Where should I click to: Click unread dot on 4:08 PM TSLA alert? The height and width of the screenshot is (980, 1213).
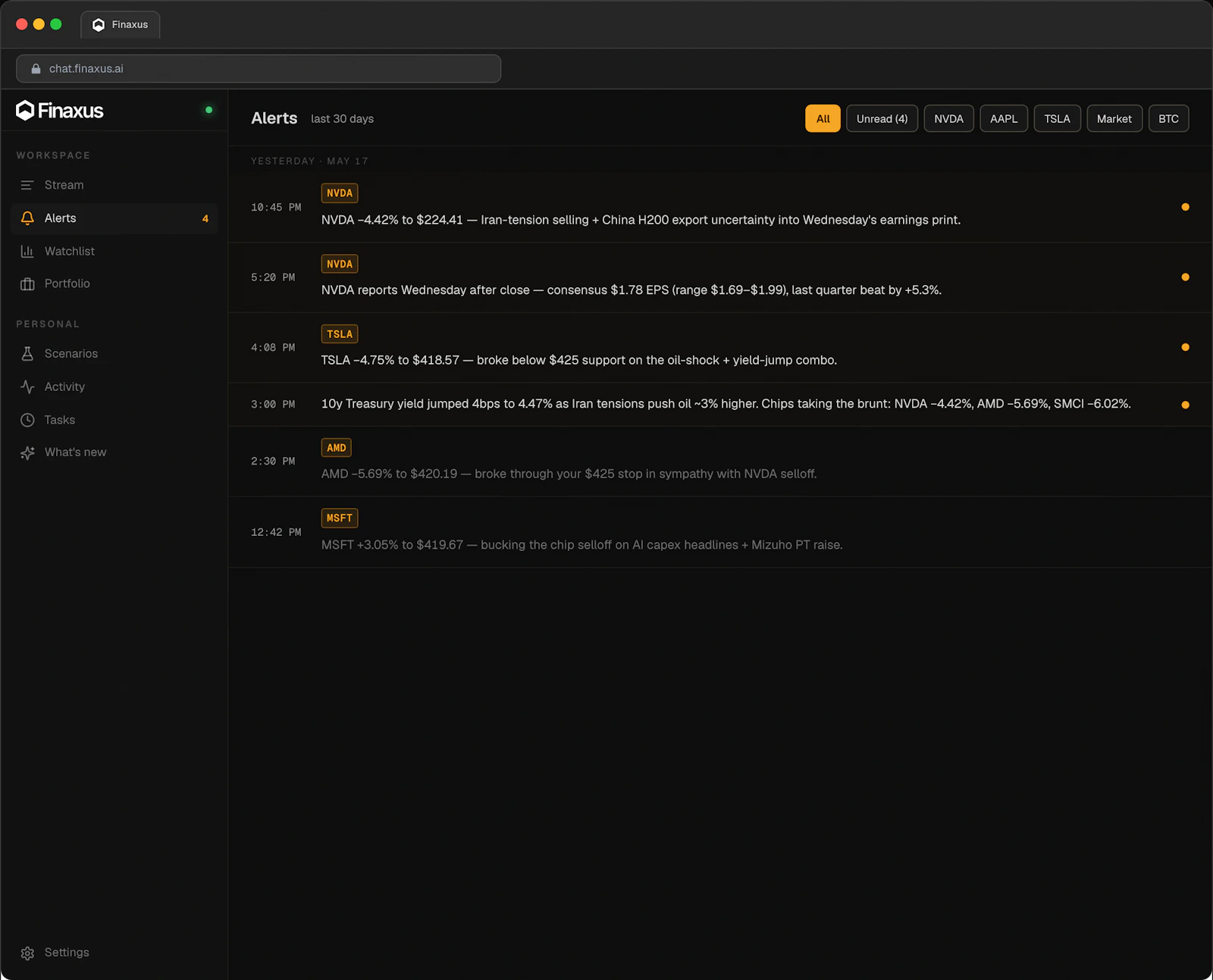pyautogui.click(x=1185, y=347)
